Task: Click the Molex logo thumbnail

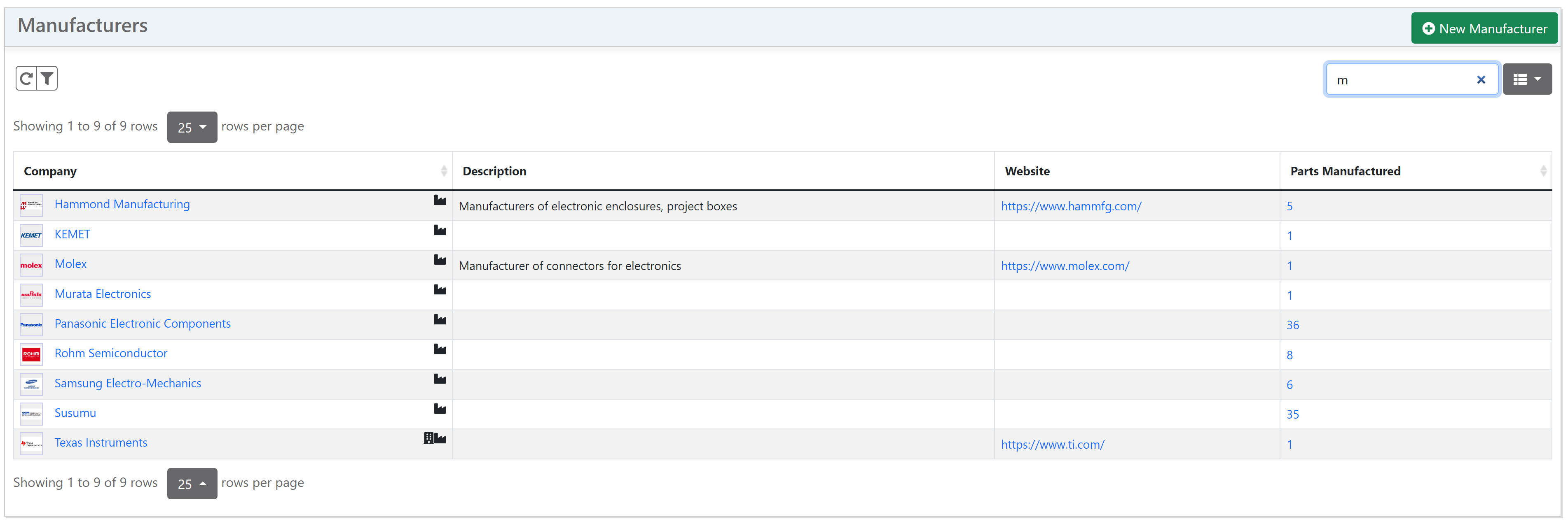Action: [x=31, y=265]
